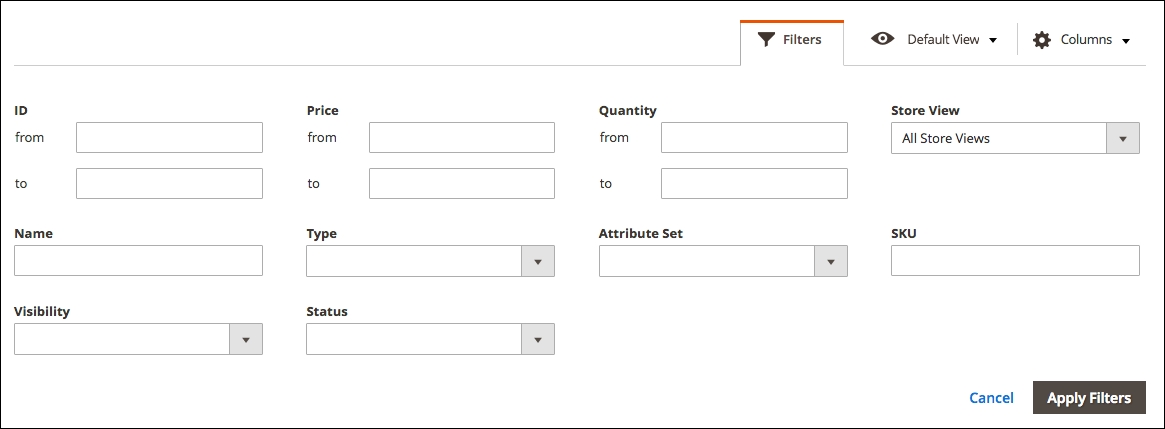Screen dimensions: 1165x429
Task: Open the Attribute Set dropdown
Action: point(723,261)
